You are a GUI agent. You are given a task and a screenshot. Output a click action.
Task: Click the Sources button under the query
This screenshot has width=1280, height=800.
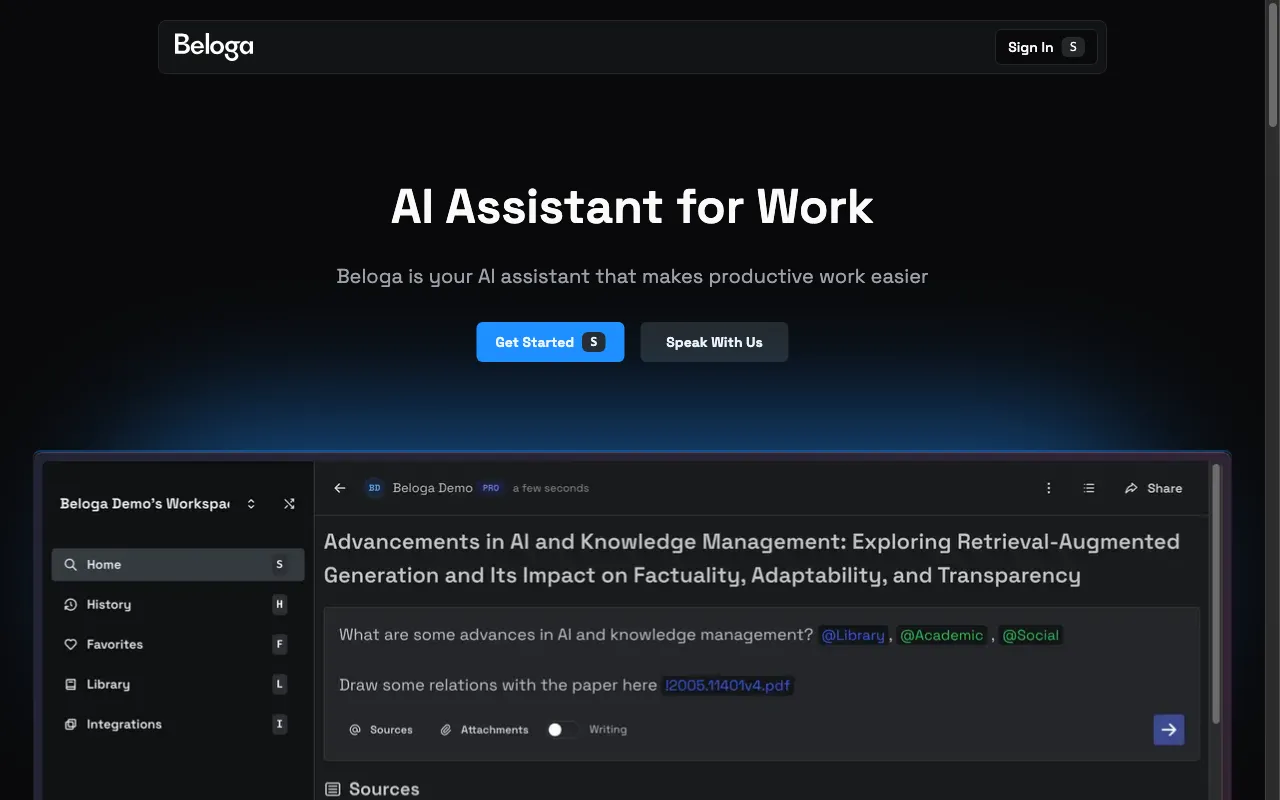pyautogui.click(x=381, y=730)
